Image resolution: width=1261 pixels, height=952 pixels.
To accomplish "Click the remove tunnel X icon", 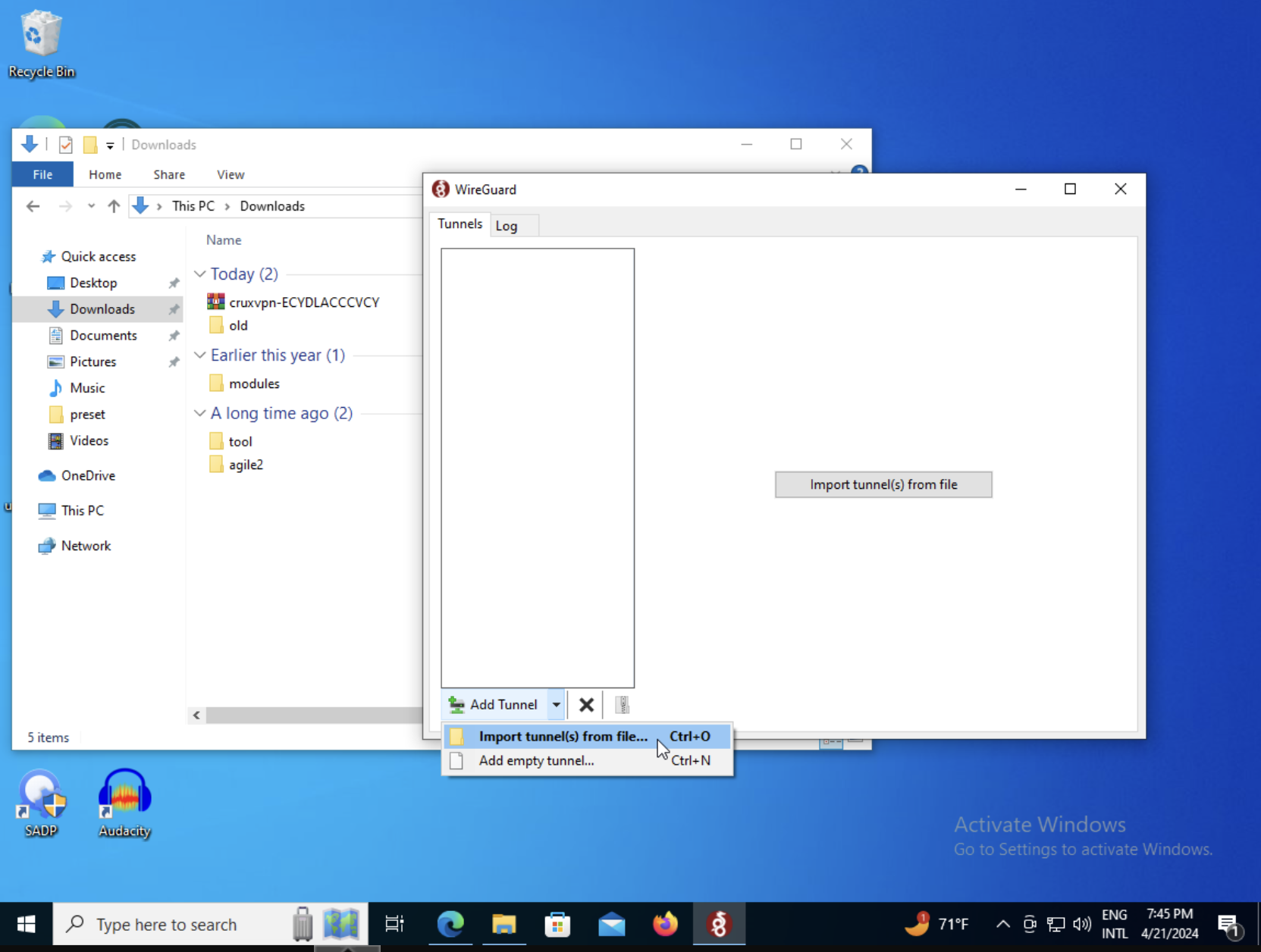I will [x=586, y=705].
